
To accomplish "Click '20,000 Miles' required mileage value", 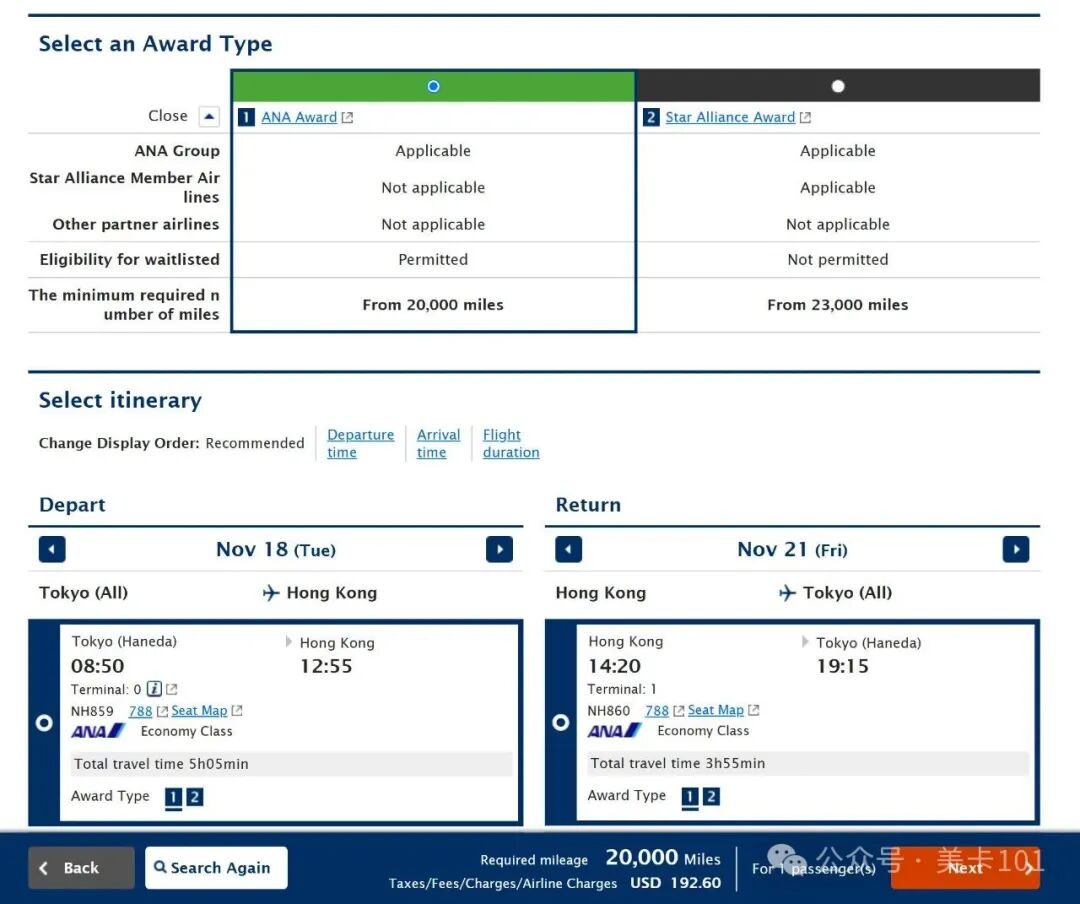I will [x=663, y=858].
